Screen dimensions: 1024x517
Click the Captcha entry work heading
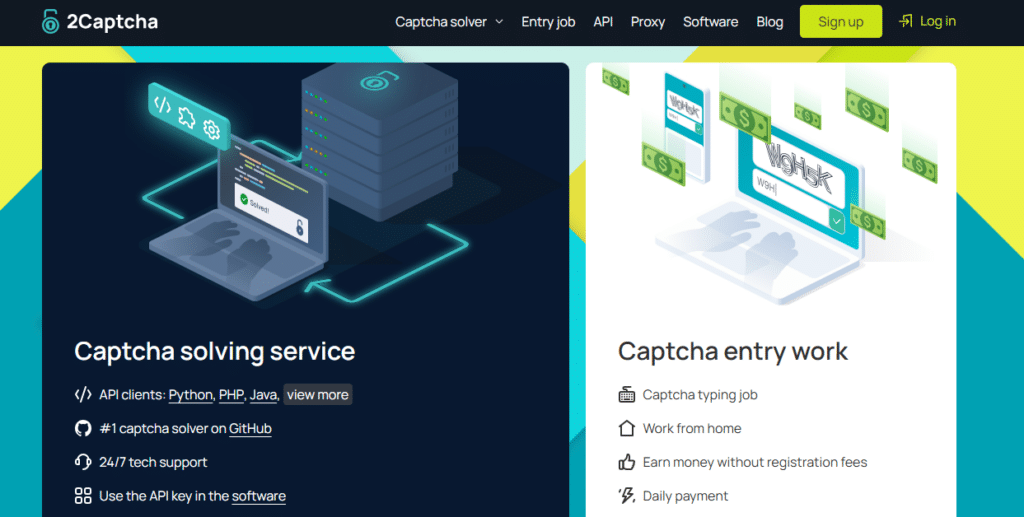(733, 351)
